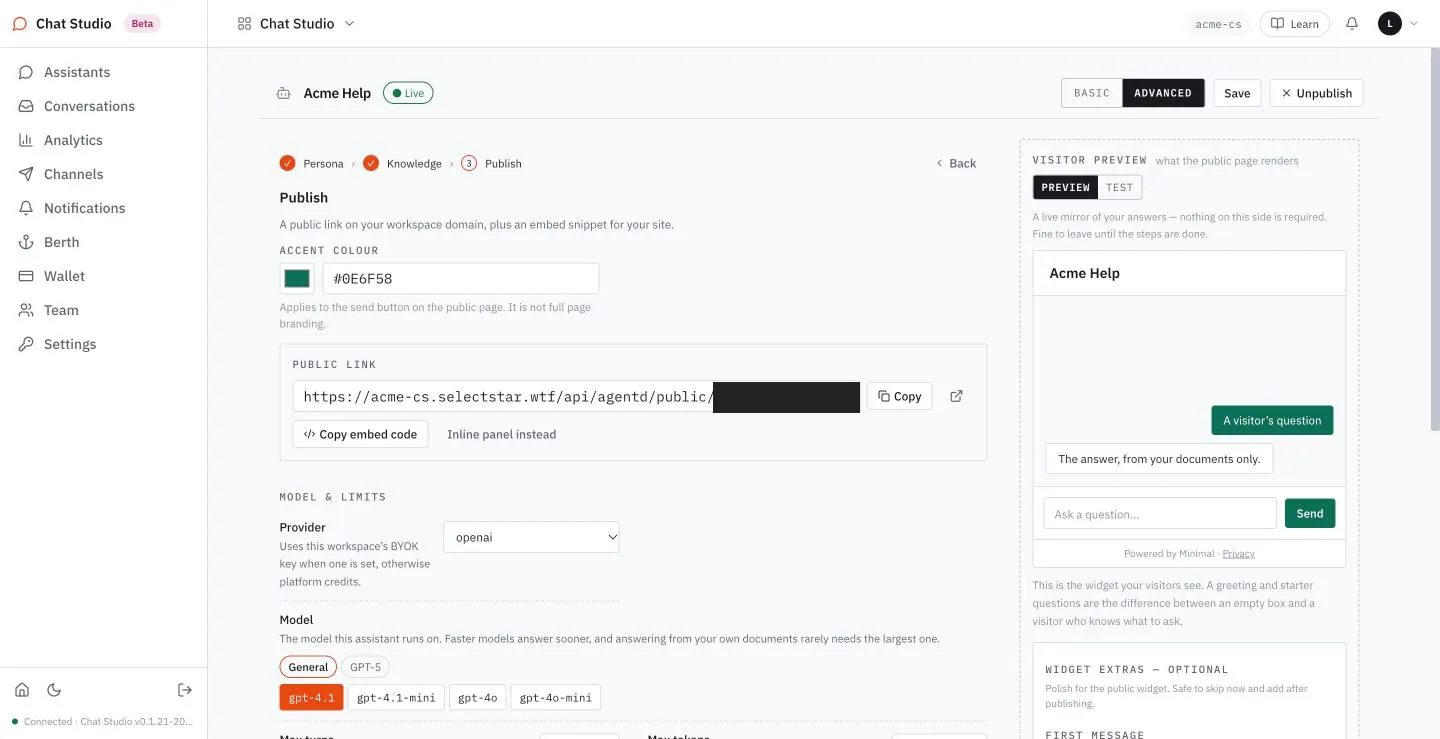Open the notifications bell in header
Image resolution: width=1440 pixels, height=739 pixels.
[1352, 23]
